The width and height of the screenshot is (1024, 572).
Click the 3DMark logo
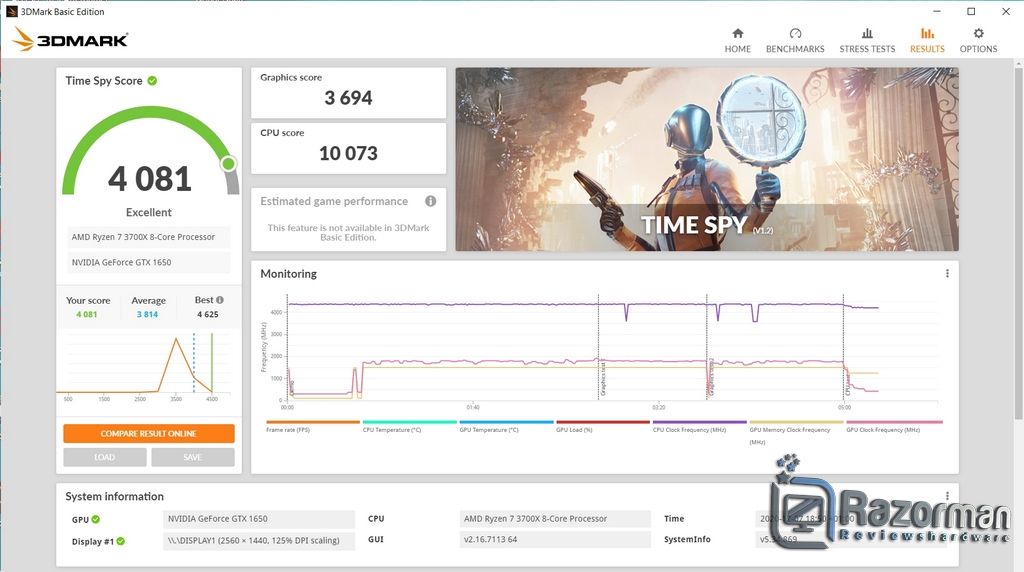click(70, 39)
